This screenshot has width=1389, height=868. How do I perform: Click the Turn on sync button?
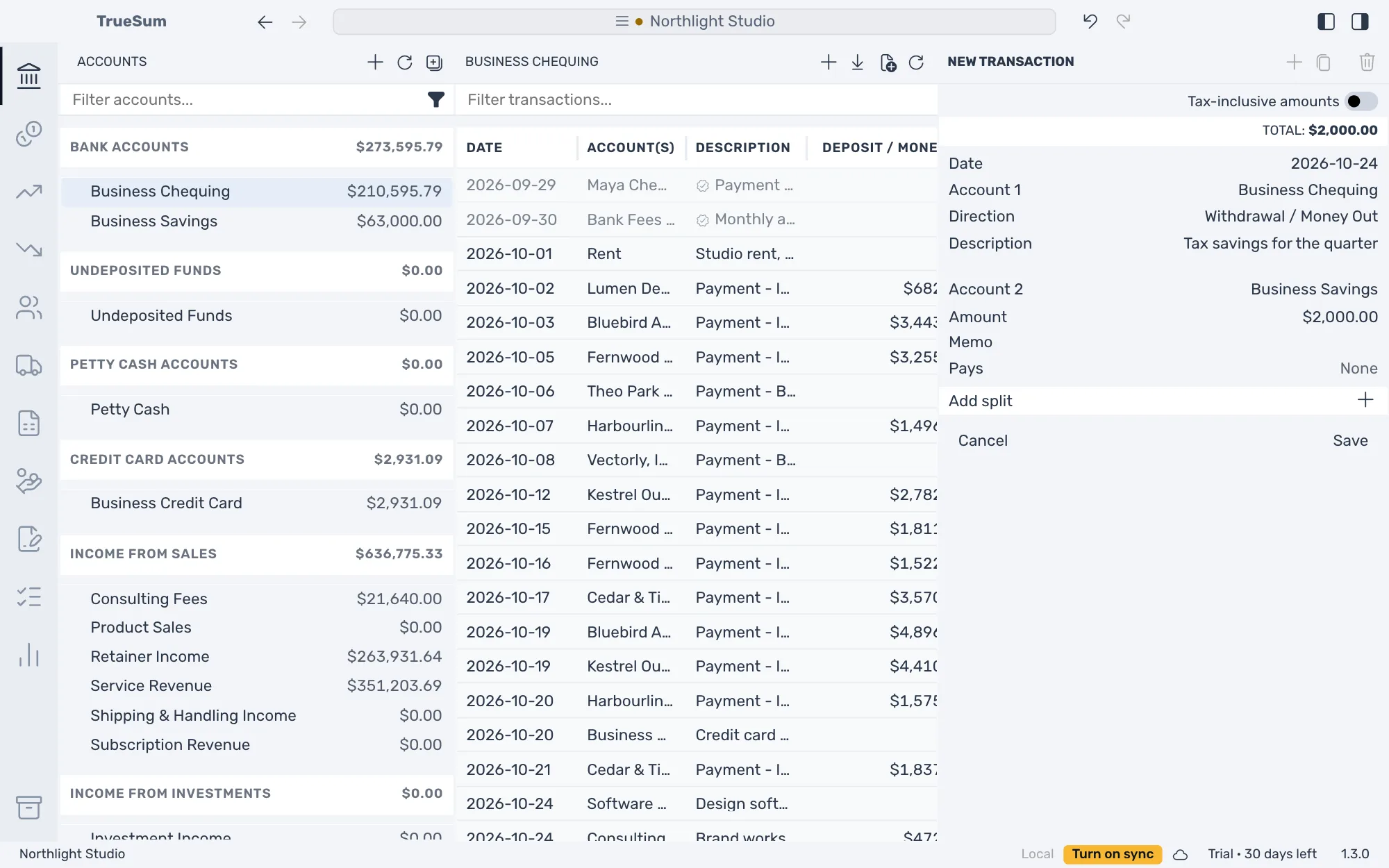point(1112,854)
